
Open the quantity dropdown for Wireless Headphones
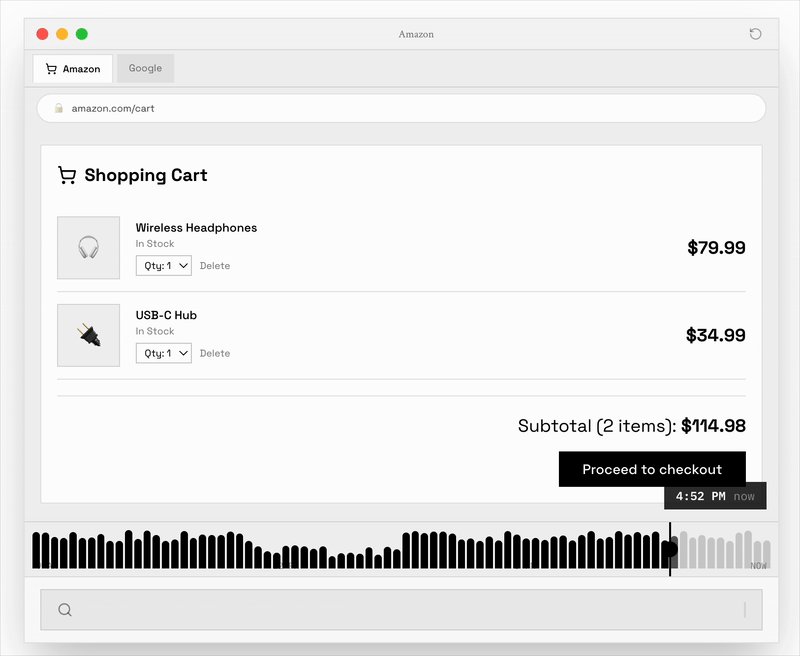click(x=163, y=265)
